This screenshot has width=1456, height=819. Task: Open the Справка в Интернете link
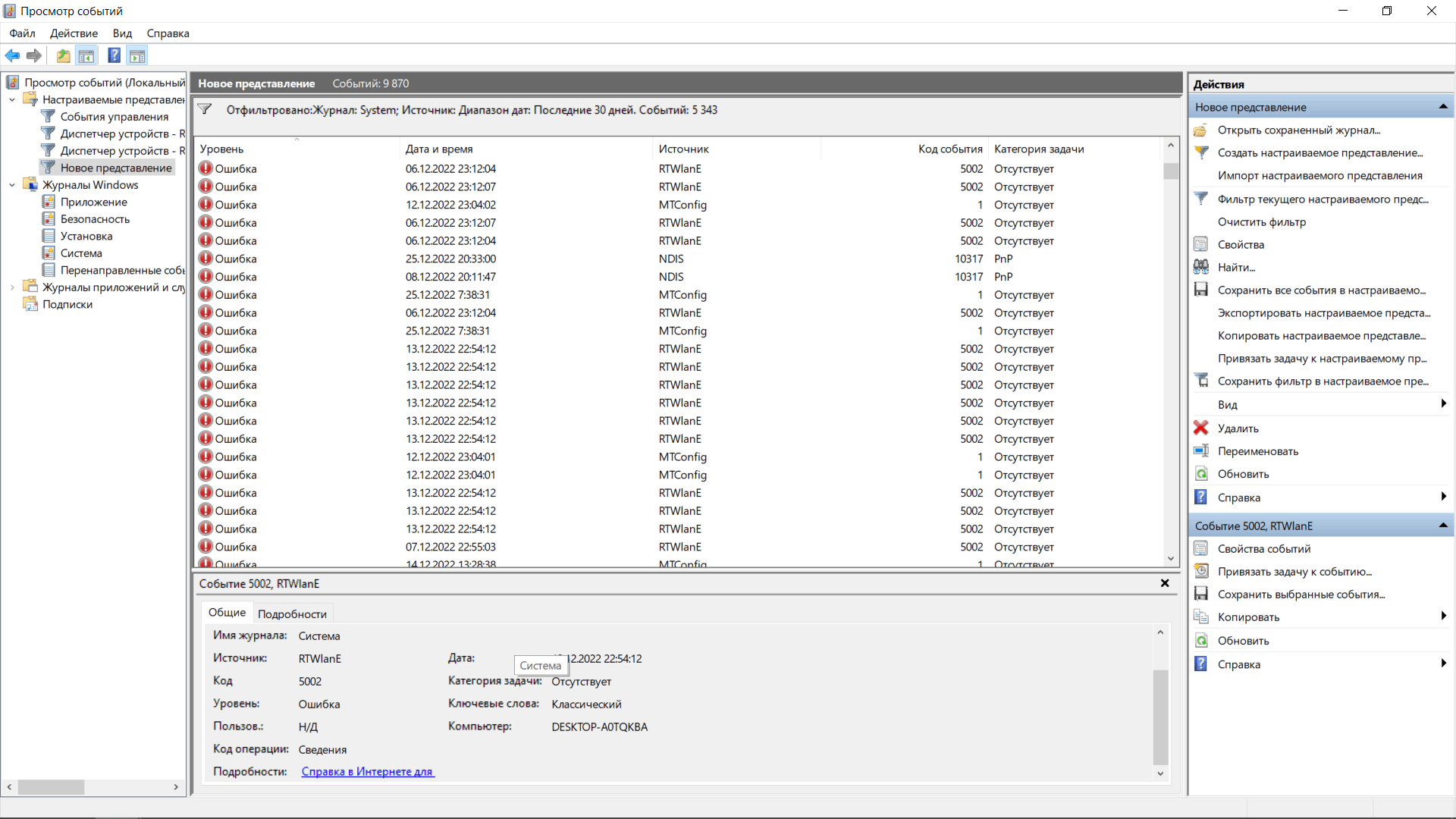pyautogui.click(x=368, y=772)
